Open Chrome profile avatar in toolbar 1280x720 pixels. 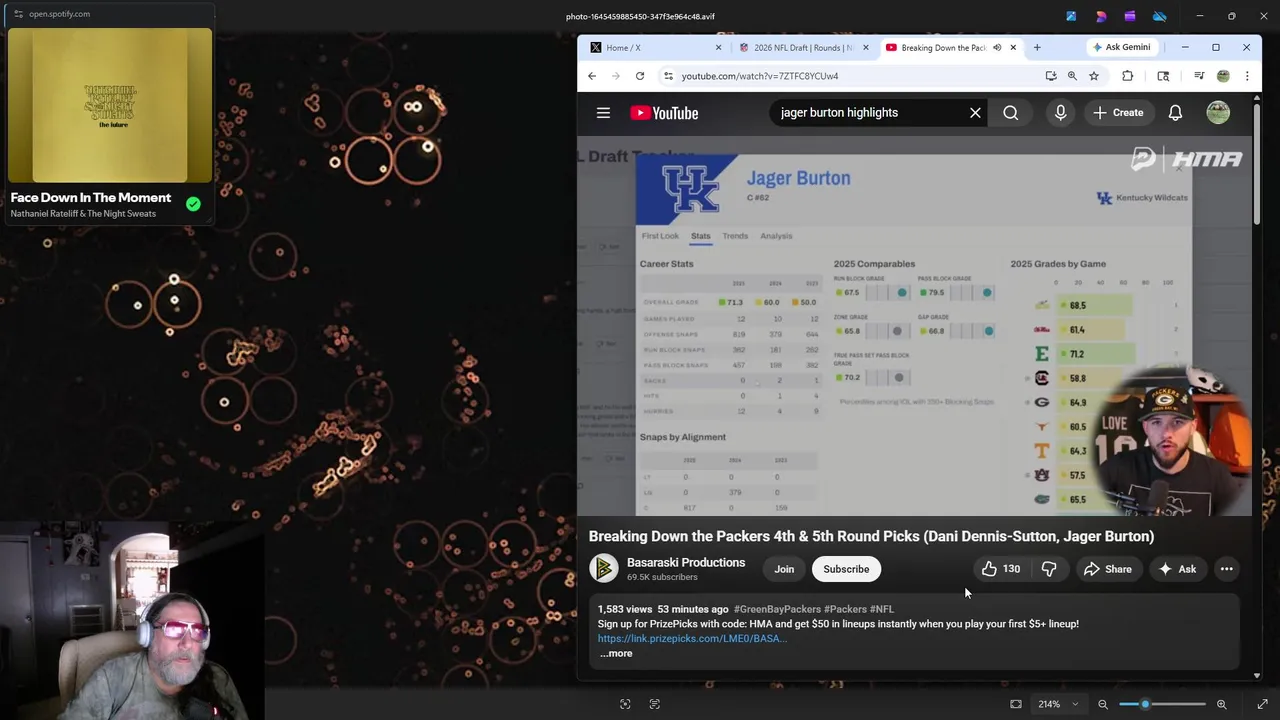(1223, 76)
